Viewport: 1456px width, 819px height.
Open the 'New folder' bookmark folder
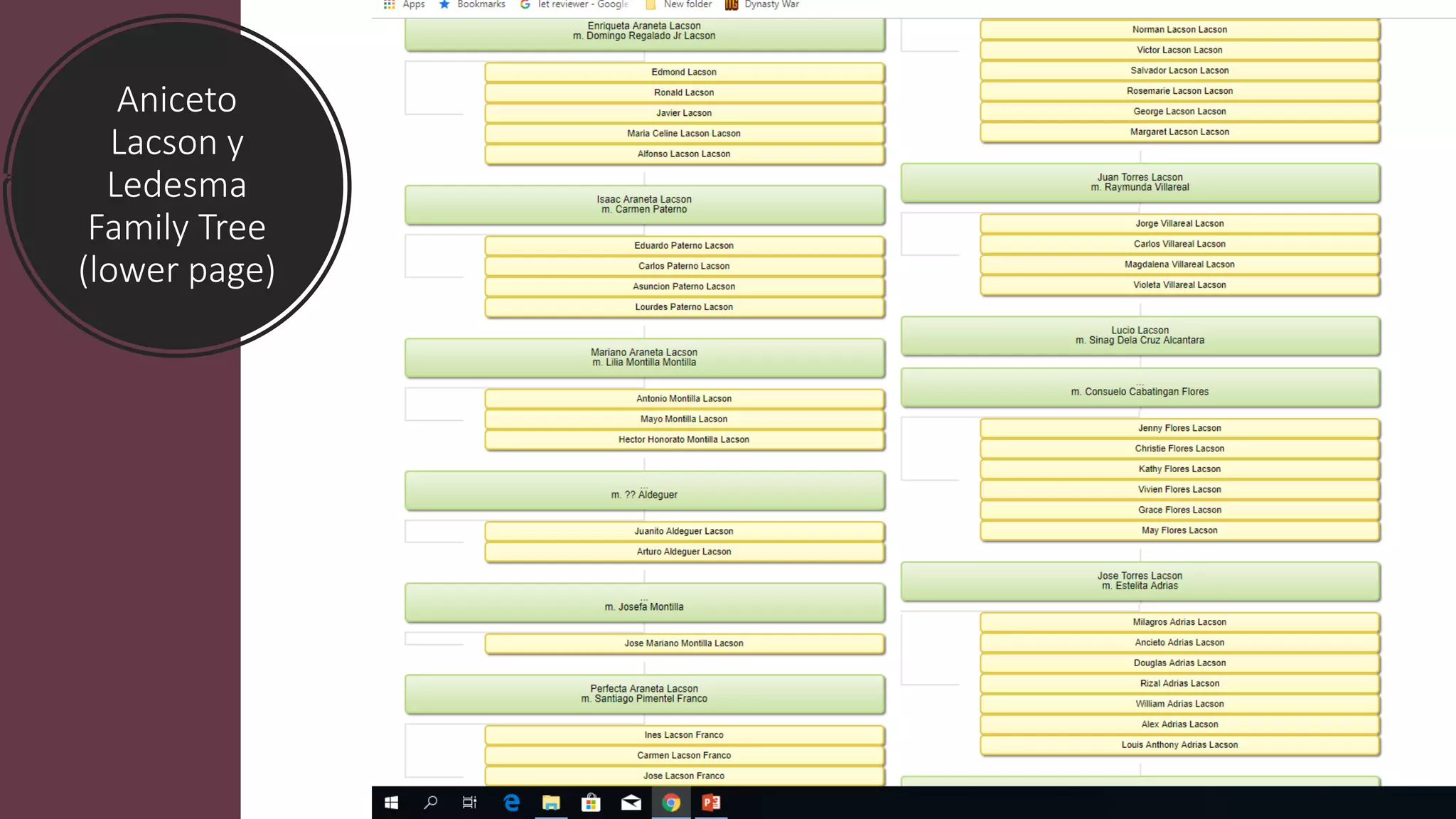(679, 5)
